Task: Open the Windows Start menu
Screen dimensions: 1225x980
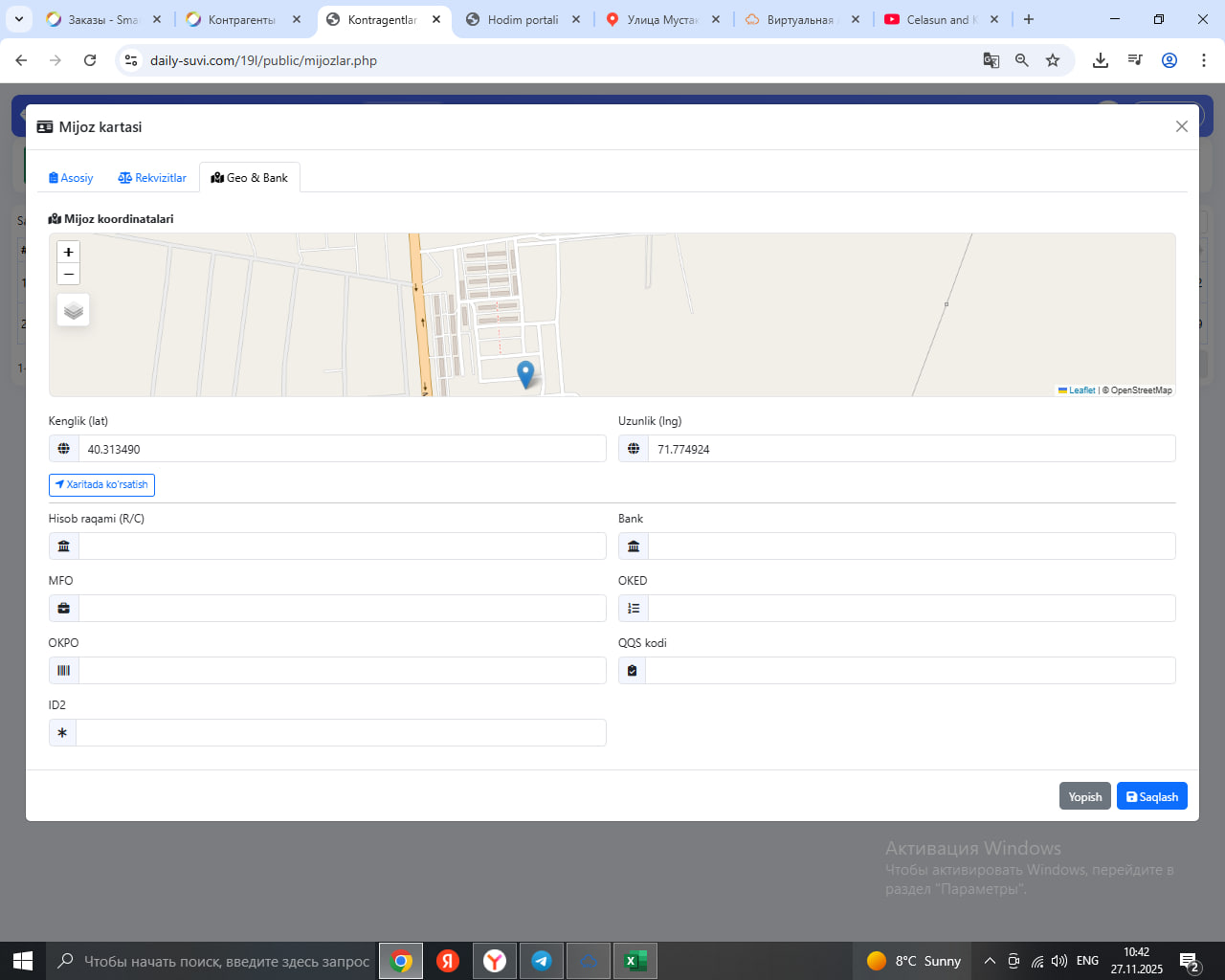Action: [23, 961]
